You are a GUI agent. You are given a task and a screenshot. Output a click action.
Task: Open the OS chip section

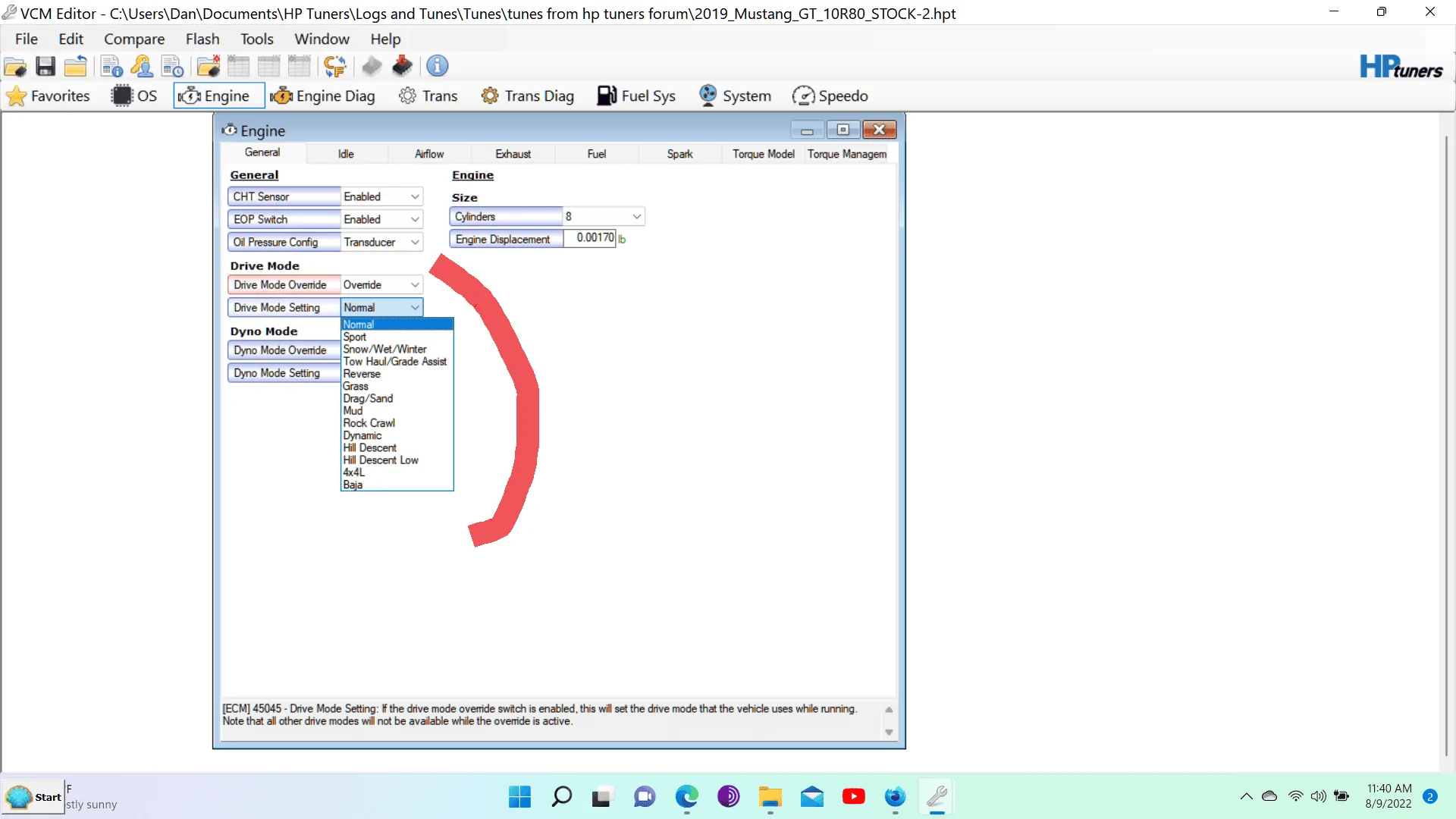[134, 96]
